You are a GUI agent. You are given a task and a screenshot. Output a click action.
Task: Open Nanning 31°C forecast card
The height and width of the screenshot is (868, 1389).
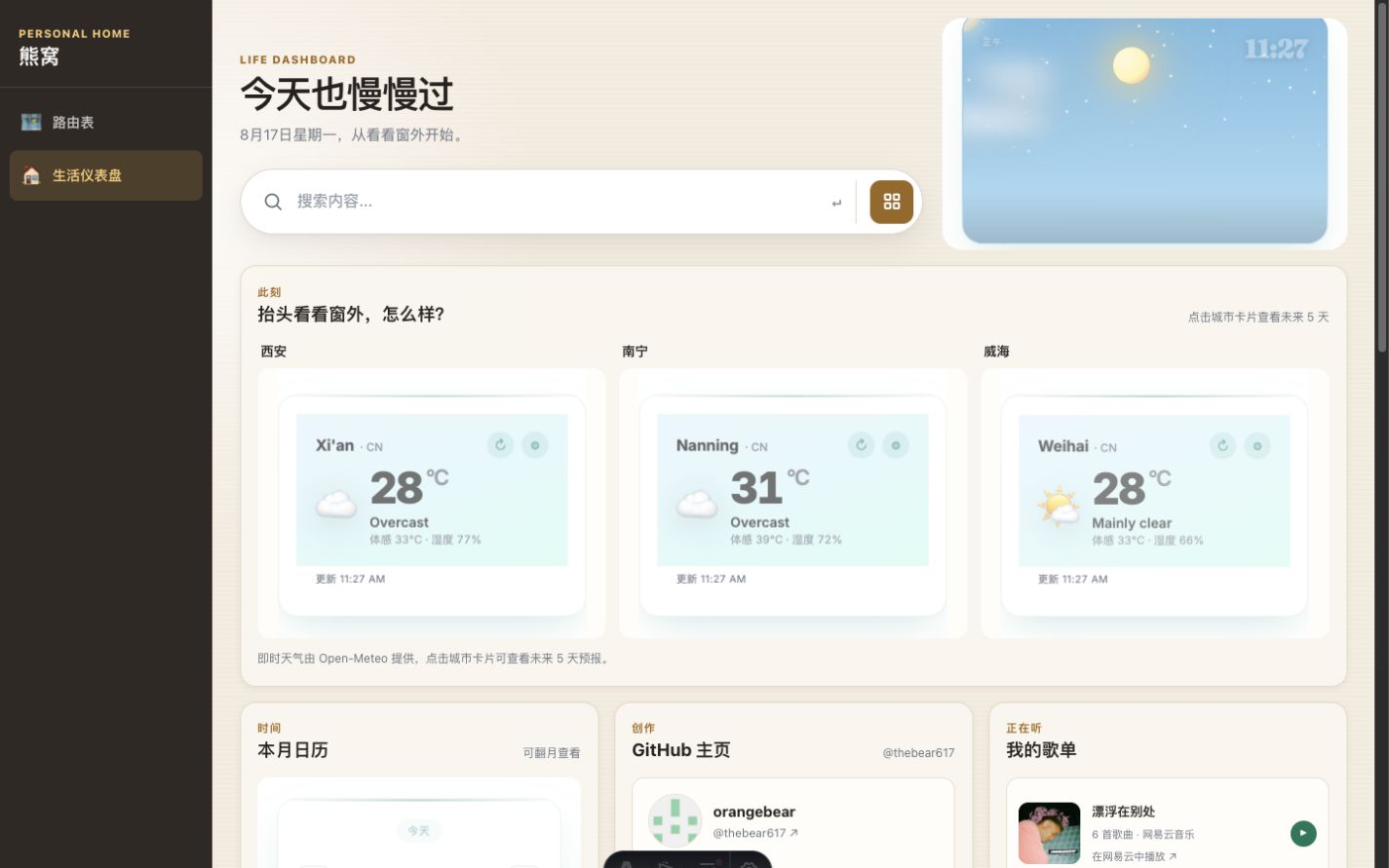coord(792,505)
